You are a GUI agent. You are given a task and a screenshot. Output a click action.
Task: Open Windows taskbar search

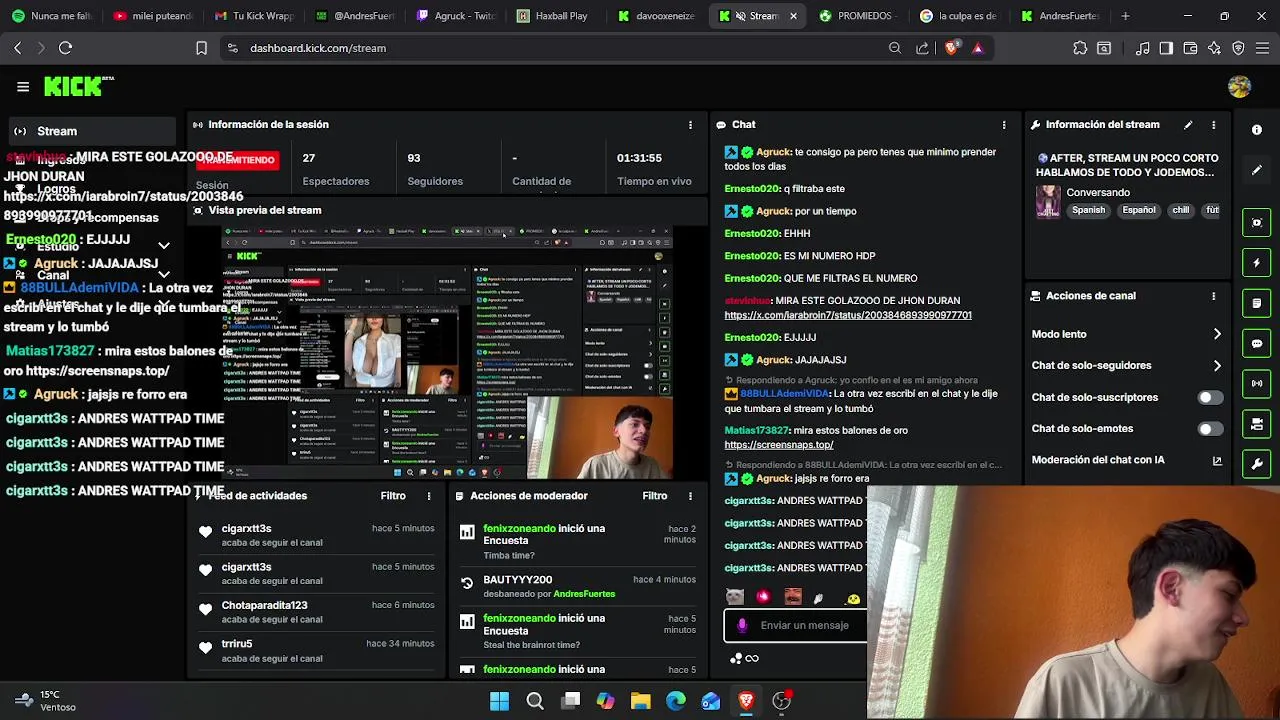coord(535,701)
